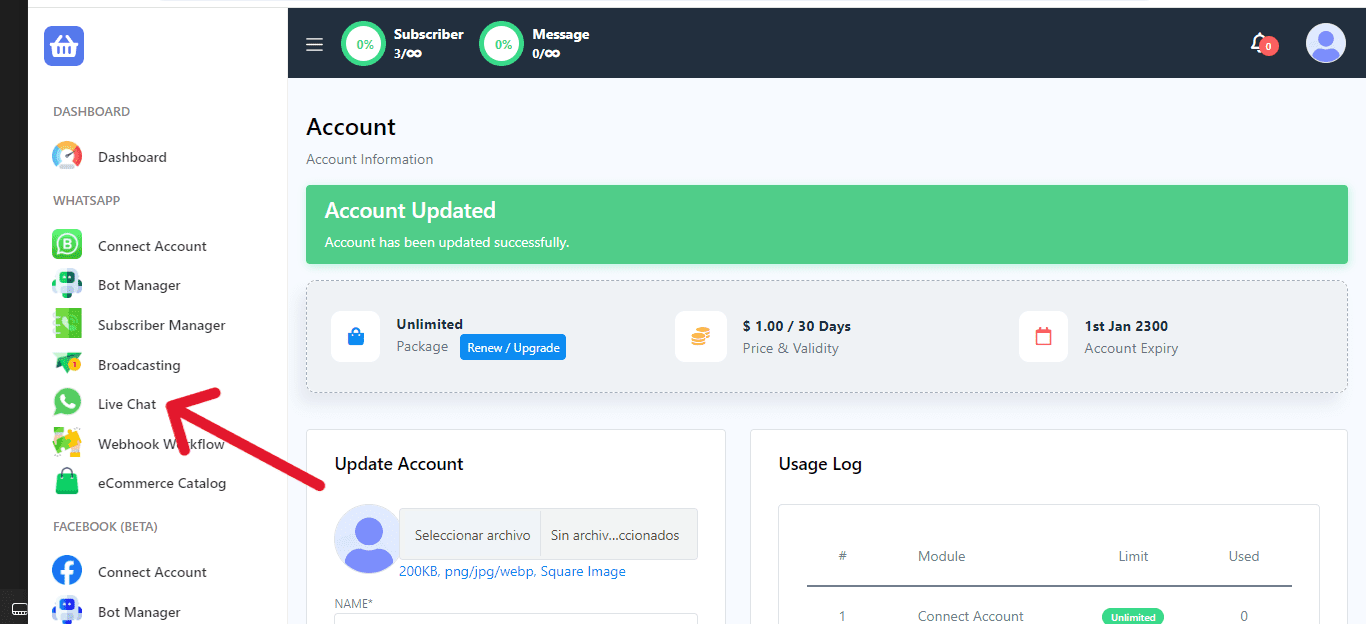Click the eCommerce Catalog bag icon
Screen dimensions: 1366x624
(x=67, y=483)
